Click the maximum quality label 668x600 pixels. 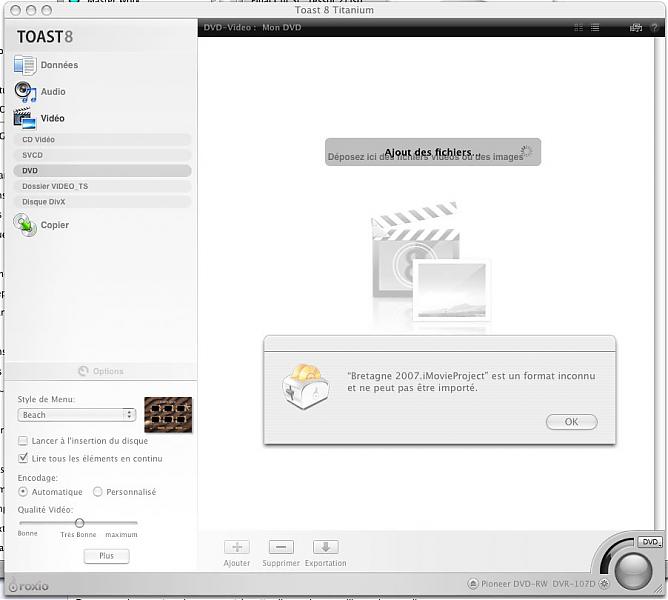(x=121, y=534)
